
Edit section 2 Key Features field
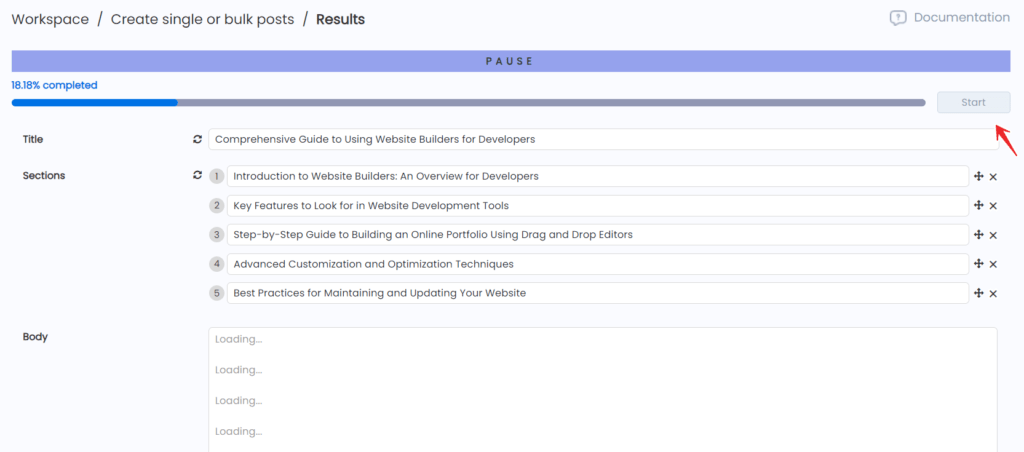[x=598, y=206]
